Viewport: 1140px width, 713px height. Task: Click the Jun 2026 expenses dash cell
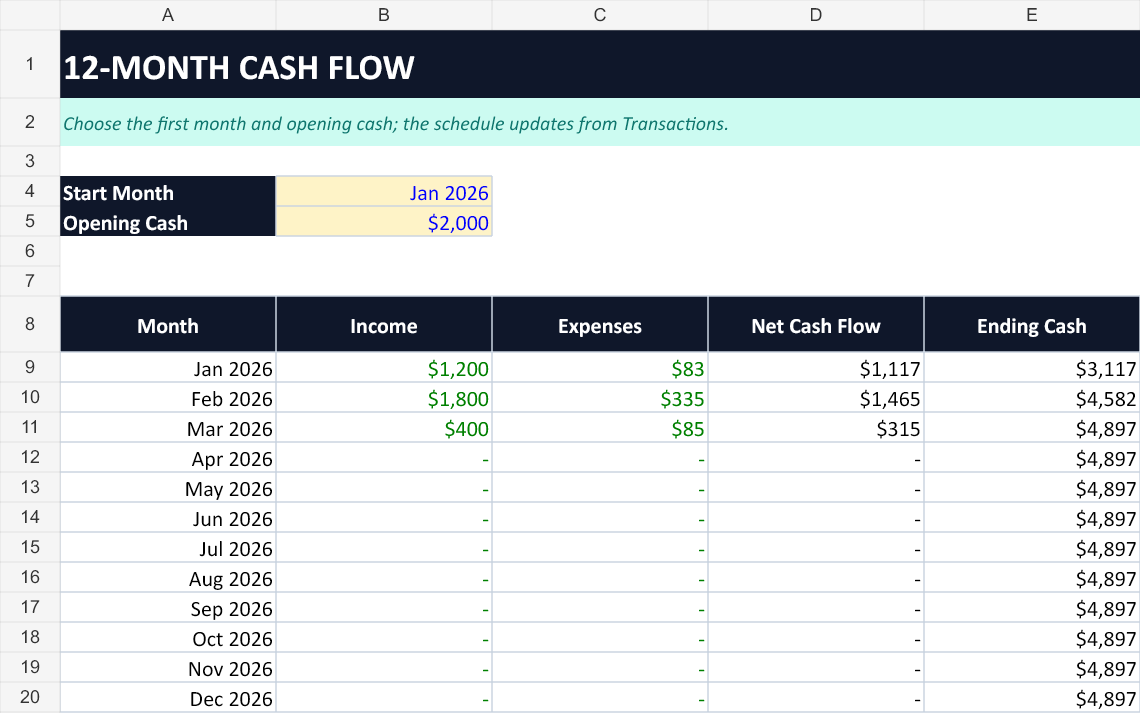tap(600, 517)
